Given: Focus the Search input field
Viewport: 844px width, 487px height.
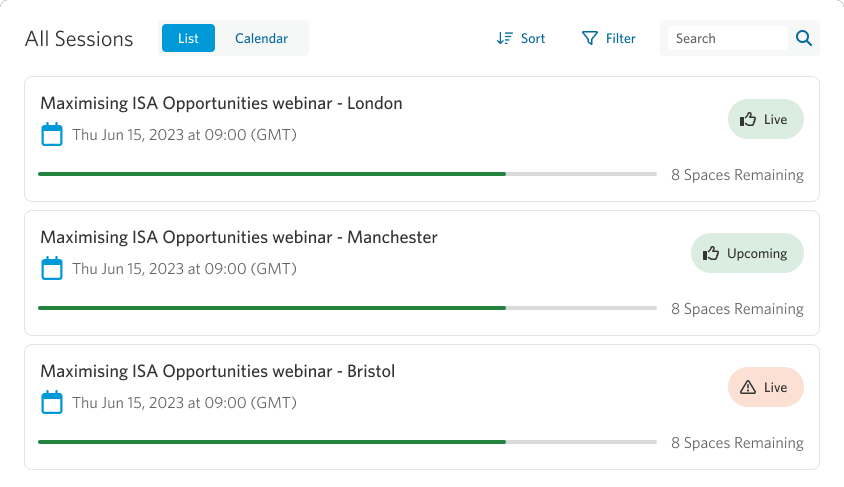Looking at the screenshot, I should 727,38.
